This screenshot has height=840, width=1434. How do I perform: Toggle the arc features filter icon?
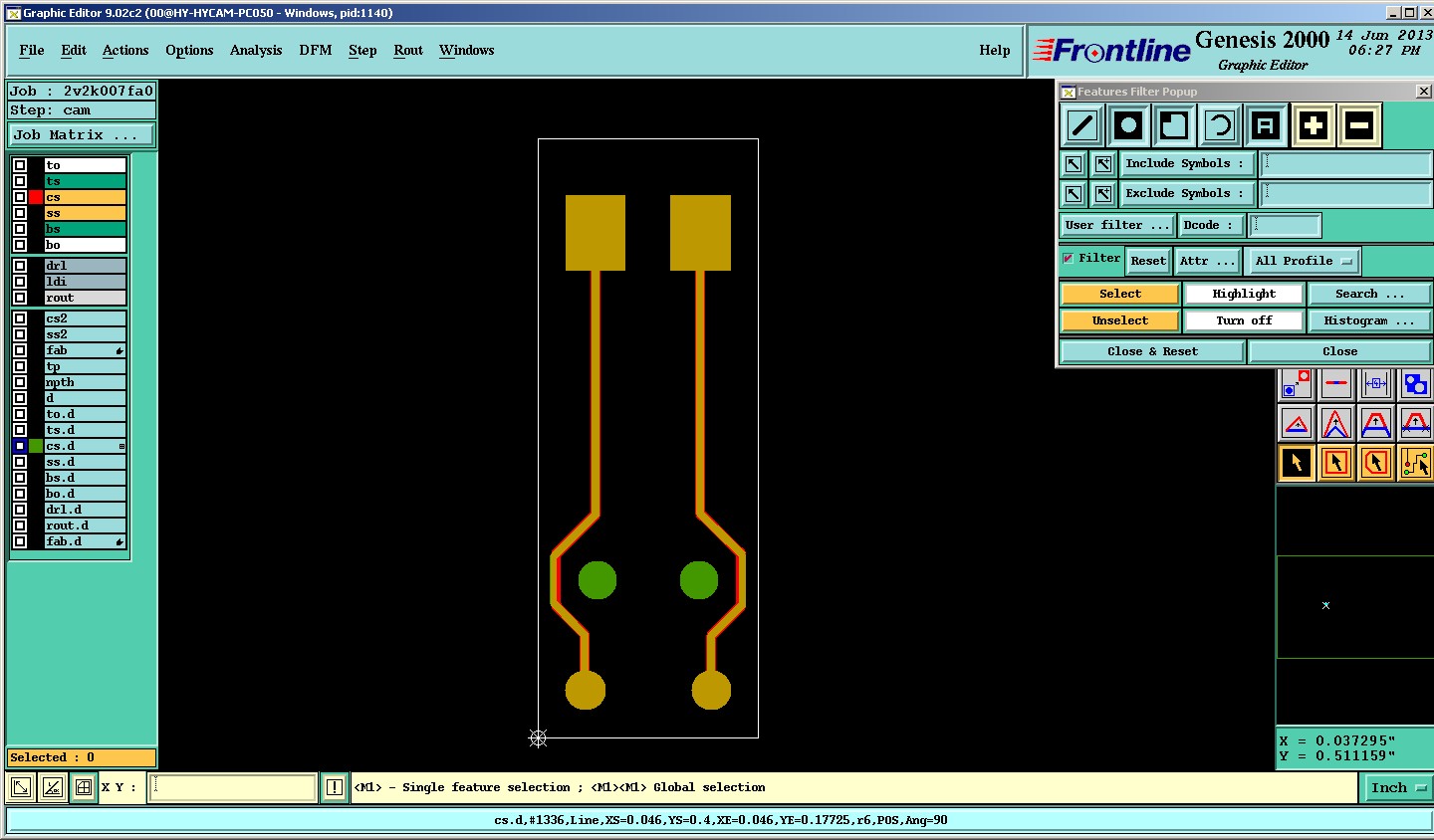pos(1219,125)
